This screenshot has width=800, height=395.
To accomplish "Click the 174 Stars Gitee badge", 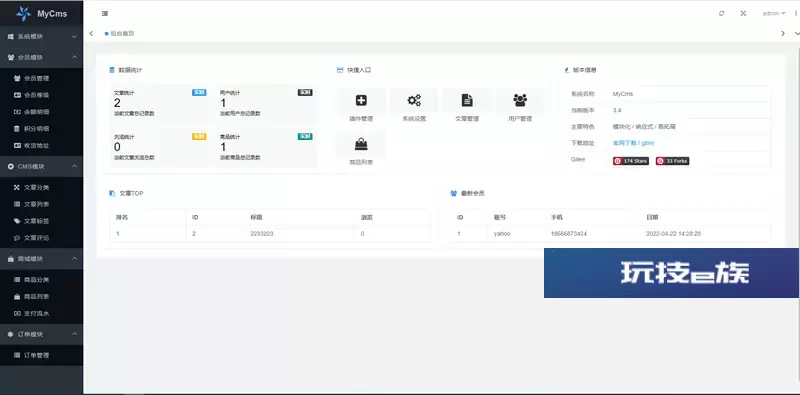I will click(631, 161).
